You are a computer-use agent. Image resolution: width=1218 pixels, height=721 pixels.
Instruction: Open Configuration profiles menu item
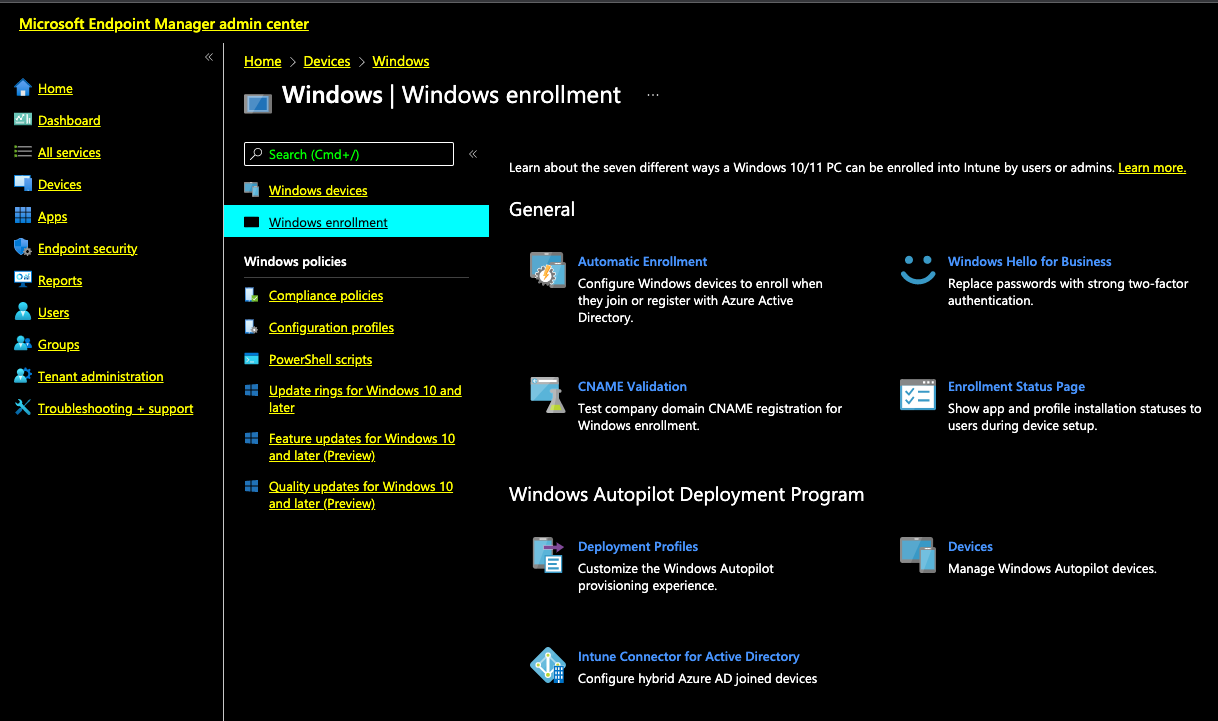pyautogui.click(x=331, y=327)
